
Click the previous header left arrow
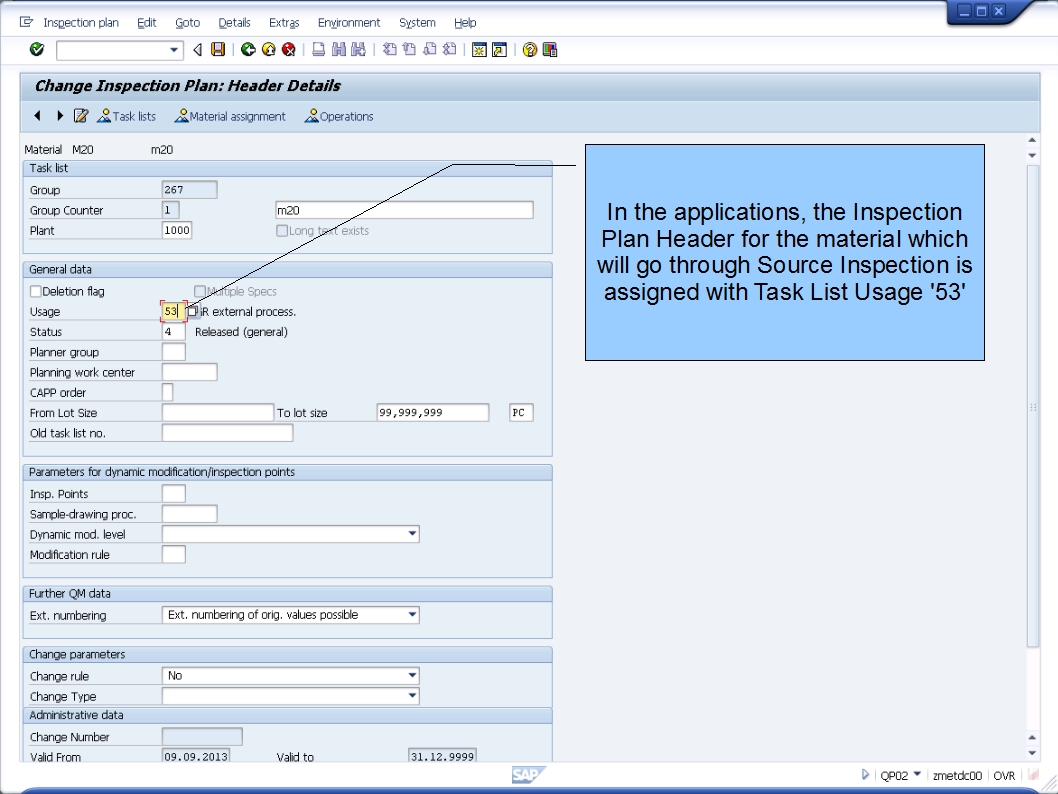click(37, 115)
